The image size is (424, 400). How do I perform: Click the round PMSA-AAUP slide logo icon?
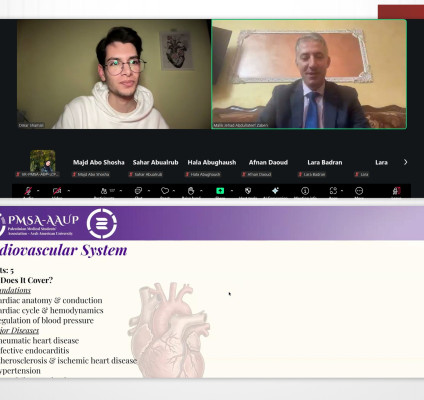[102, 223]
